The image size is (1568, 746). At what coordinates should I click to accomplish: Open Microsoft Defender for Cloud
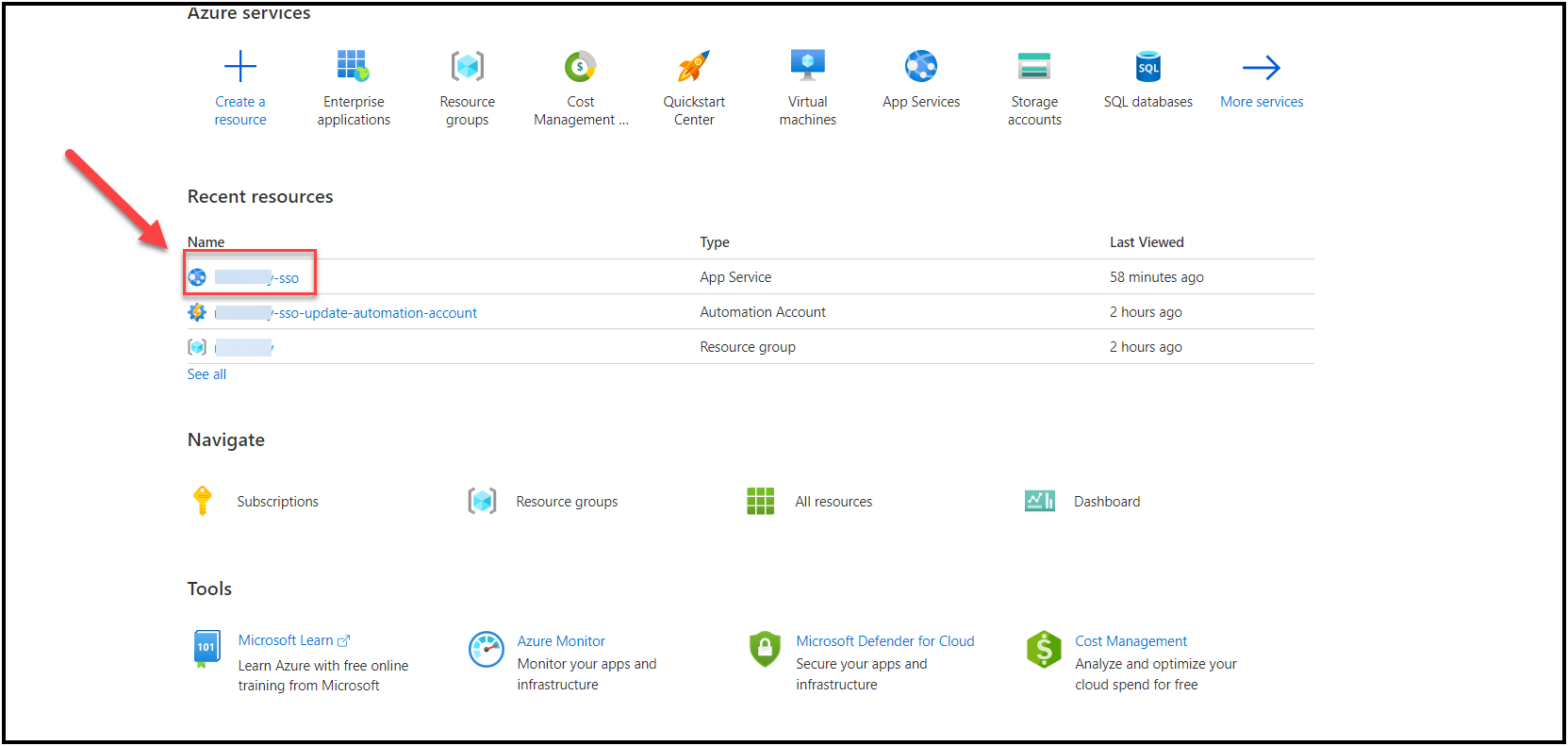coord(884,641)
